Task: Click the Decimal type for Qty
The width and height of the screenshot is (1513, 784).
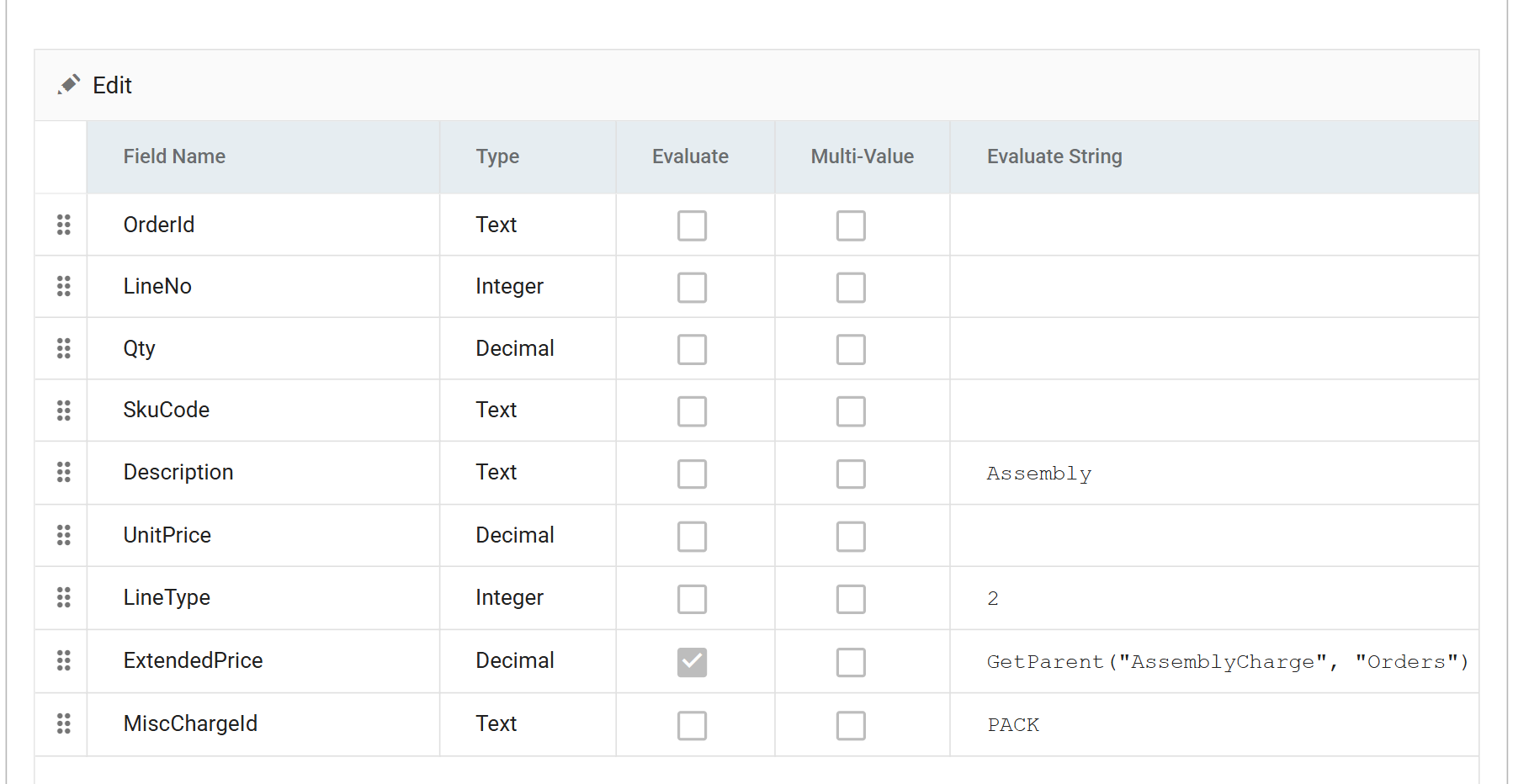Action: click(515, 348)
